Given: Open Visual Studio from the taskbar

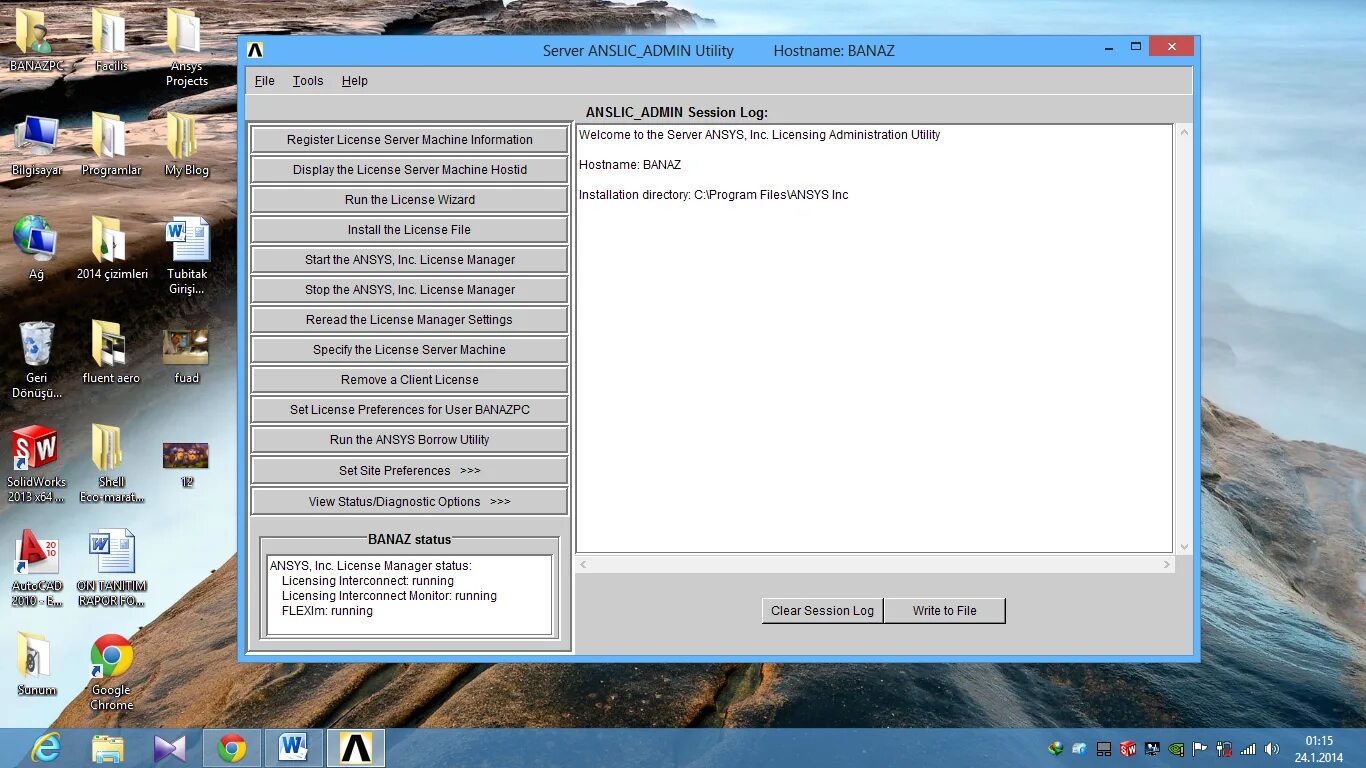Looking at the screenshot, I should 170,748.
